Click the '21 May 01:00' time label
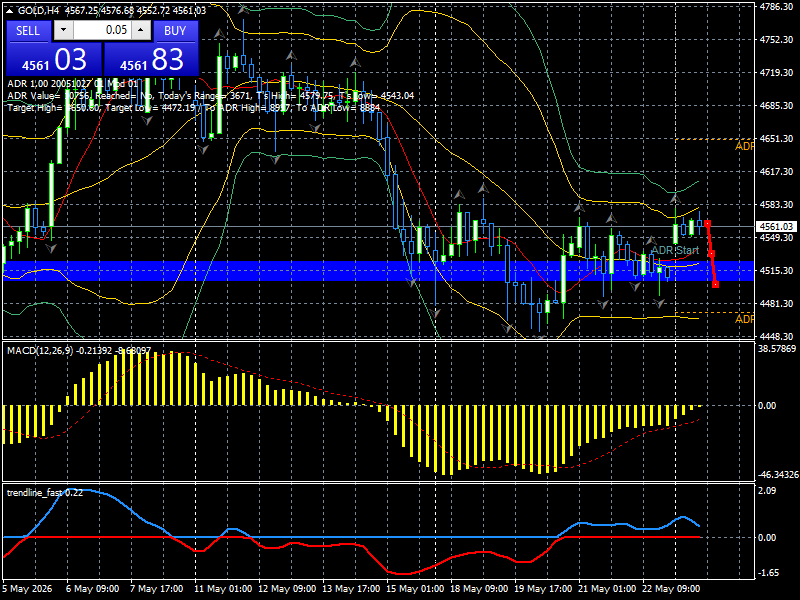800x600 pixels. click(607, 589)
